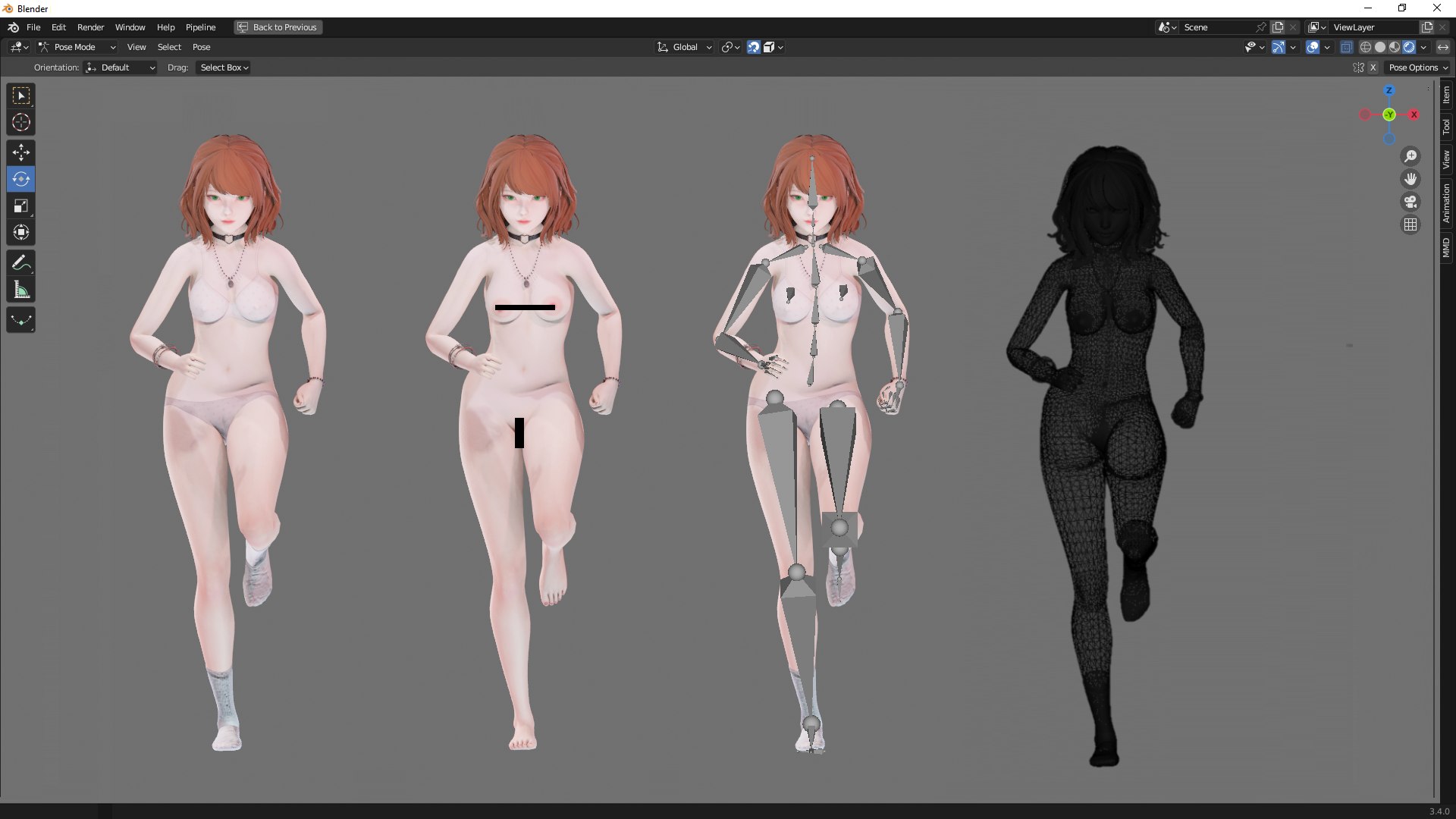Open the Pose Mode dropdown
Screen dimensions: 1456x819
click(77, 47)
